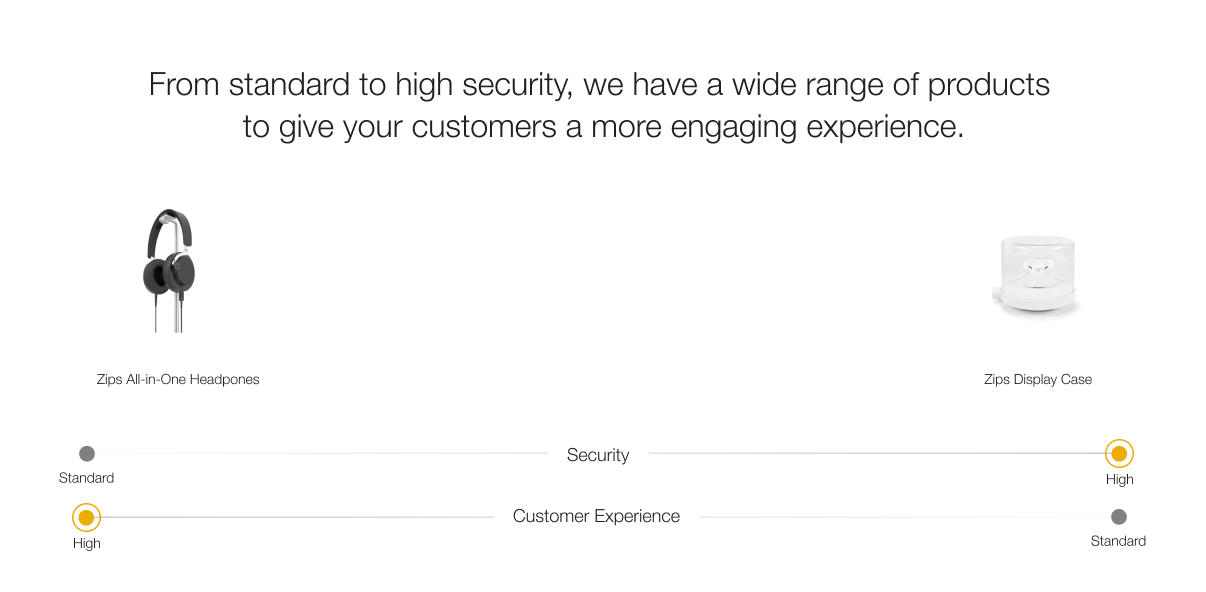Click Customer Experience track right of its title
The height and width of the screenshot is (592, 1206).
click(900, 517)
